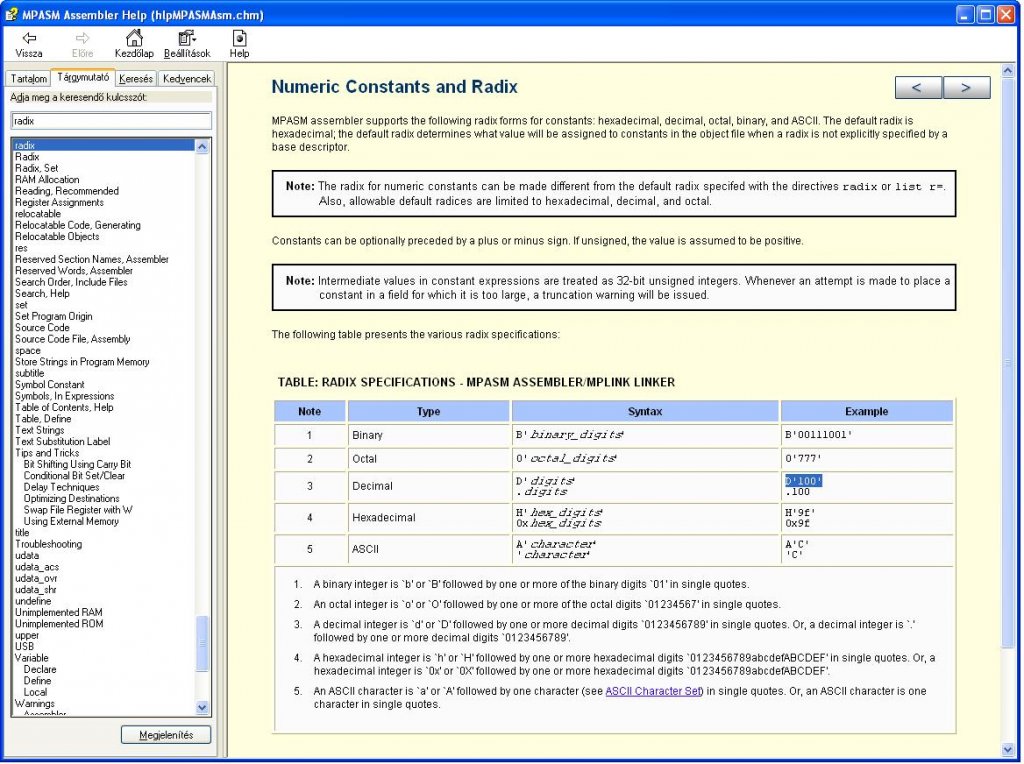Select 'Swap File Register with W' entry

[x=78, y=511]
